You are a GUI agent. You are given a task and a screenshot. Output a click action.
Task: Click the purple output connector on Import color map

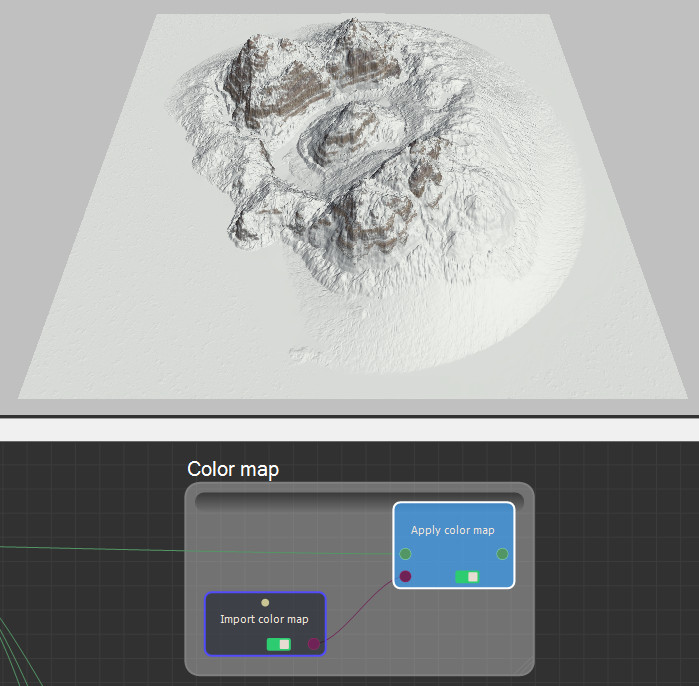tap(314, 644)
